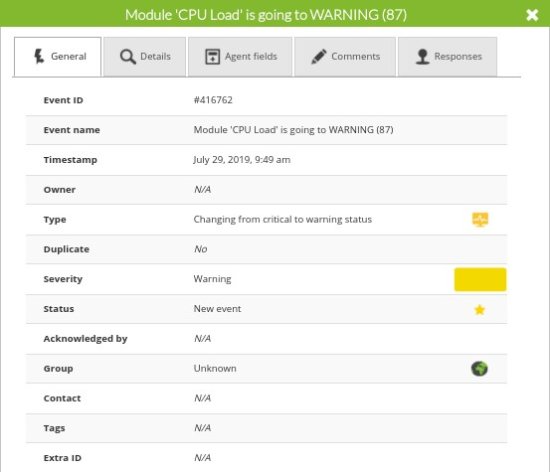Click the event type monitor icon
Image resolution: width=550 pixels, height=472 pixels.
click(480, 220)
